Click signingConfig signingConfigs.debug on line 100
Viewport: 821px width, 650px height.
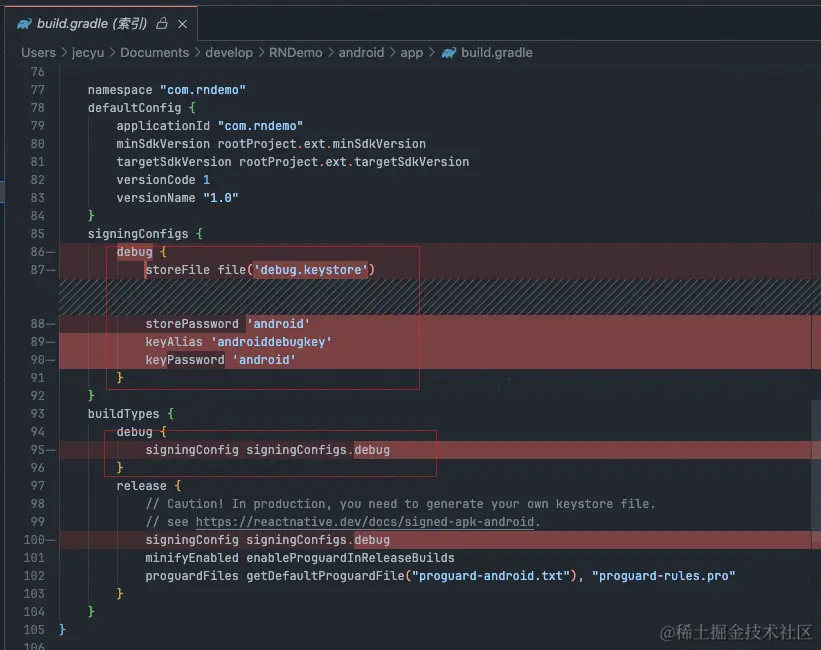pyautogui.click(x=268, y=539)
